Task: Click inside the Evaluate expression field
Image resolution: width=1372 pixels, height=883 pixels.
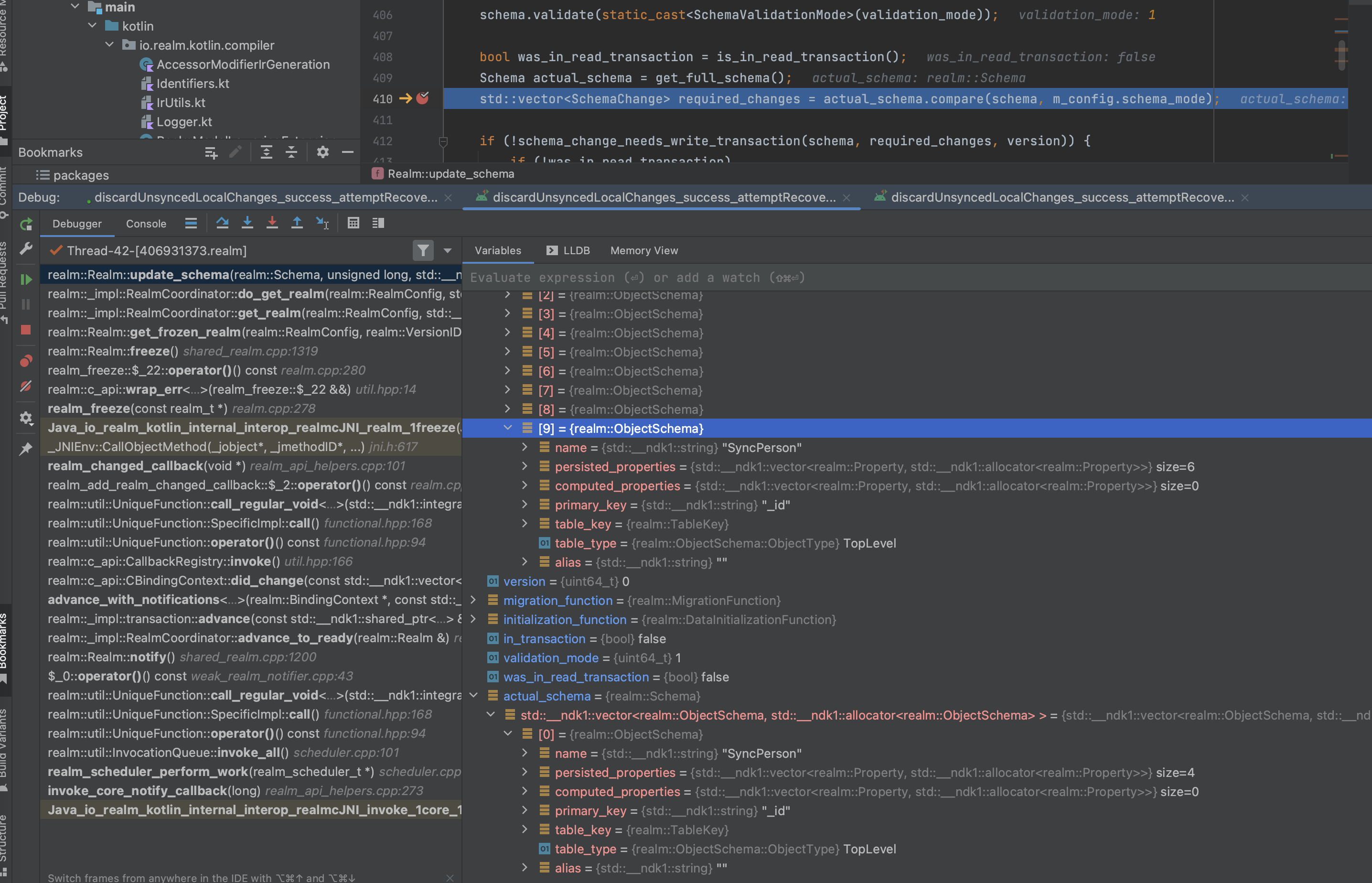Action: point(631,277)
